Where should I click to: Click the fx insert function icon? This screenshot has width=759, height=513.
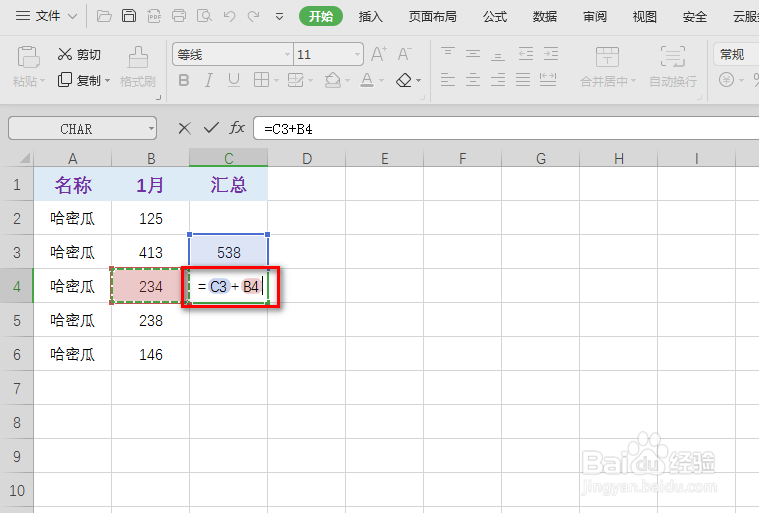(237, 128)
